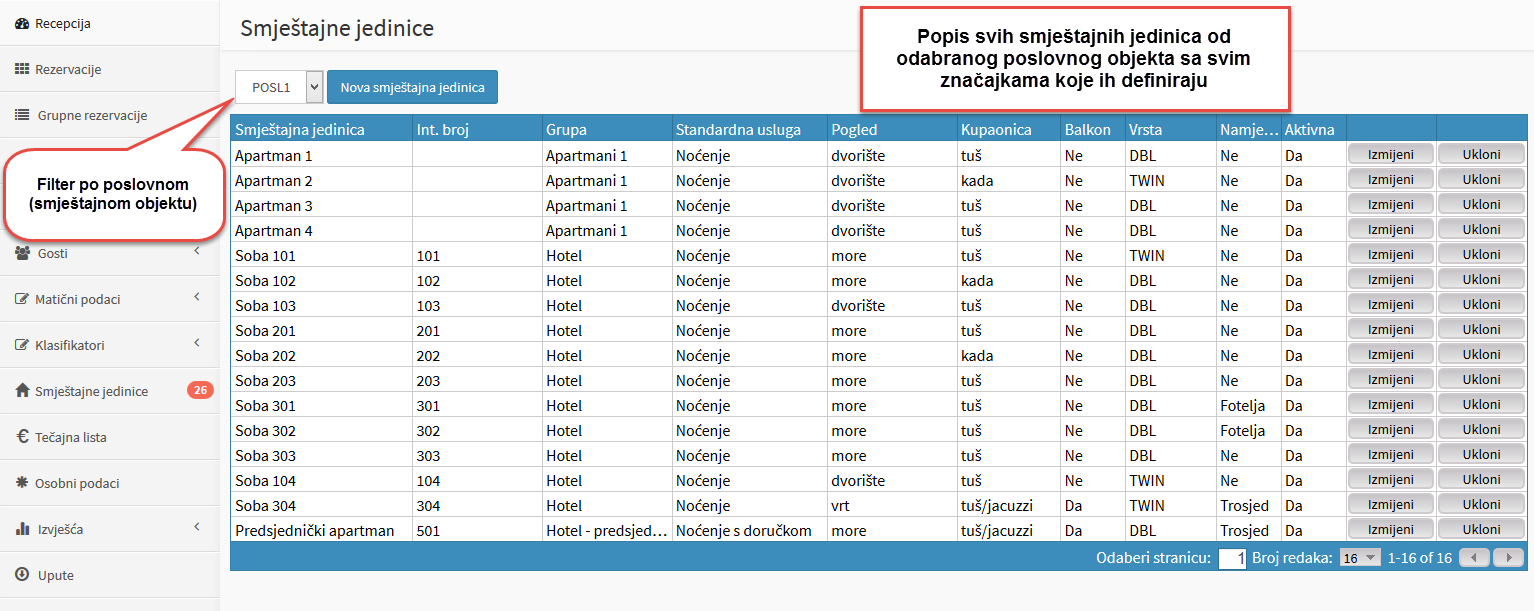Sort by Smještajna jedinica column header
The height and width of the screenshot is (611, 1534).
tap(322, 129)
